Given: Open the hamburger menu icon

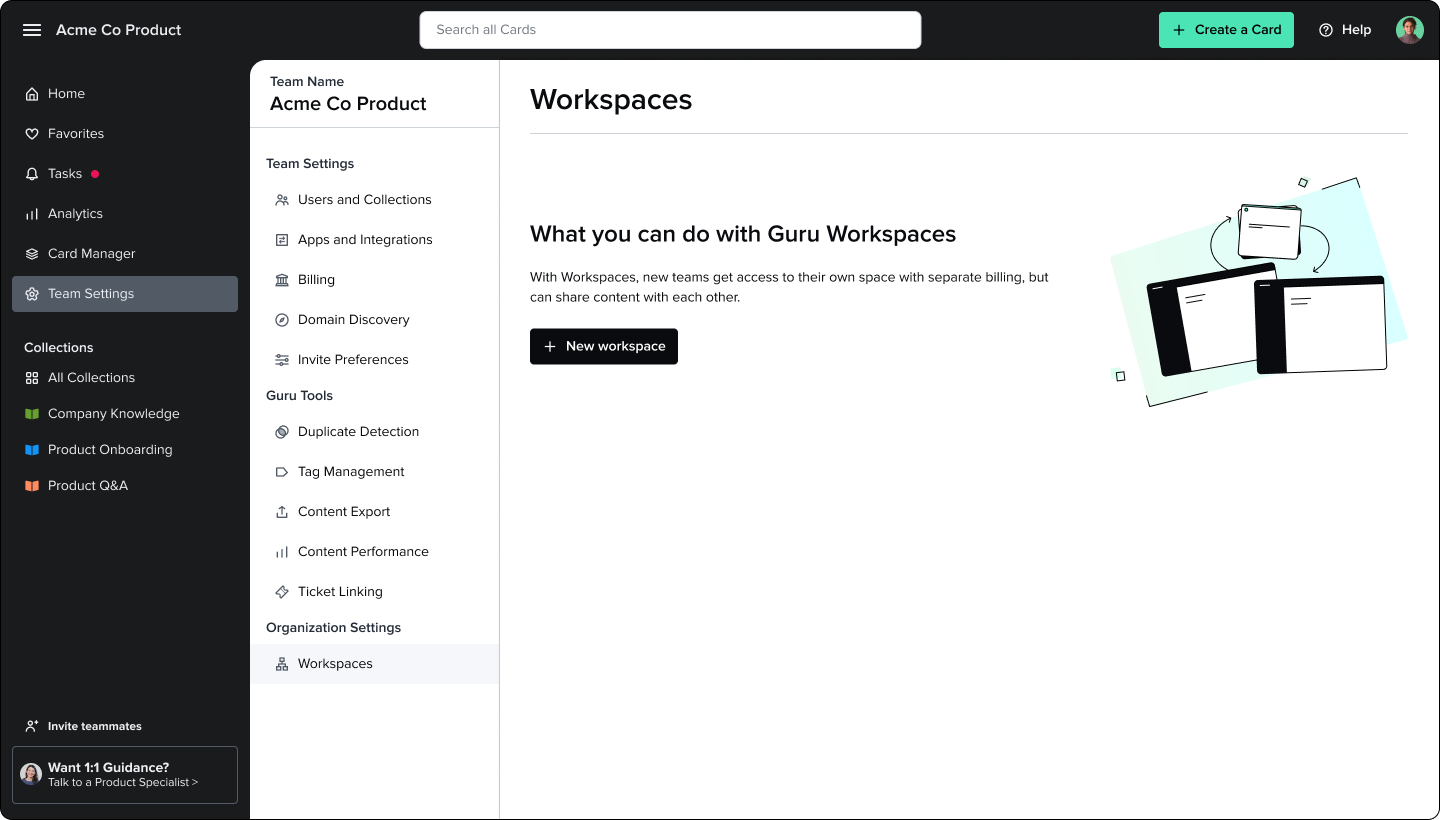Looking at the screenshot, I should coord(32,30).
